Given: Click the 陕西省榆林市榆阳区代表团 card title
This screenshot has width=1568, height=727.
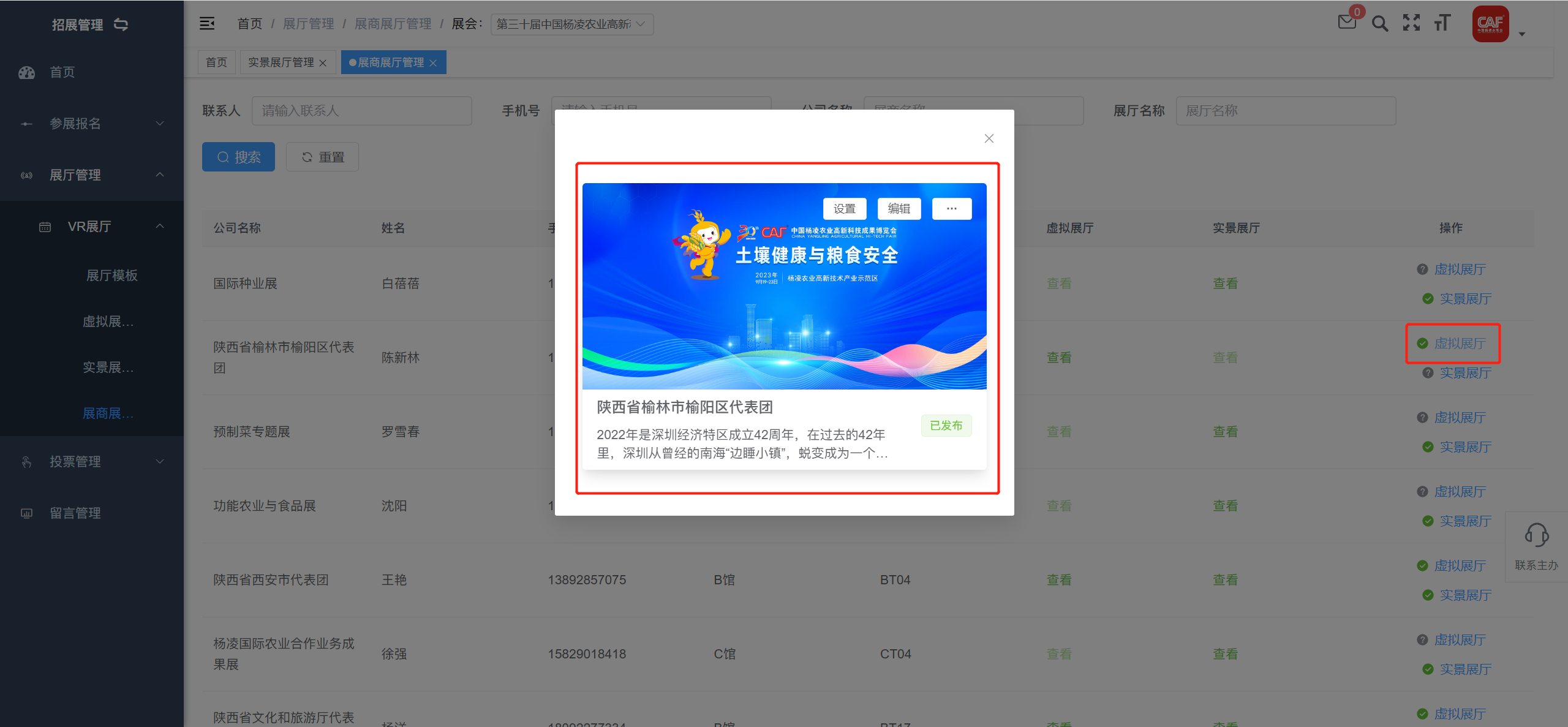Looking at the screenshot, I should click(x=684, y=407).
